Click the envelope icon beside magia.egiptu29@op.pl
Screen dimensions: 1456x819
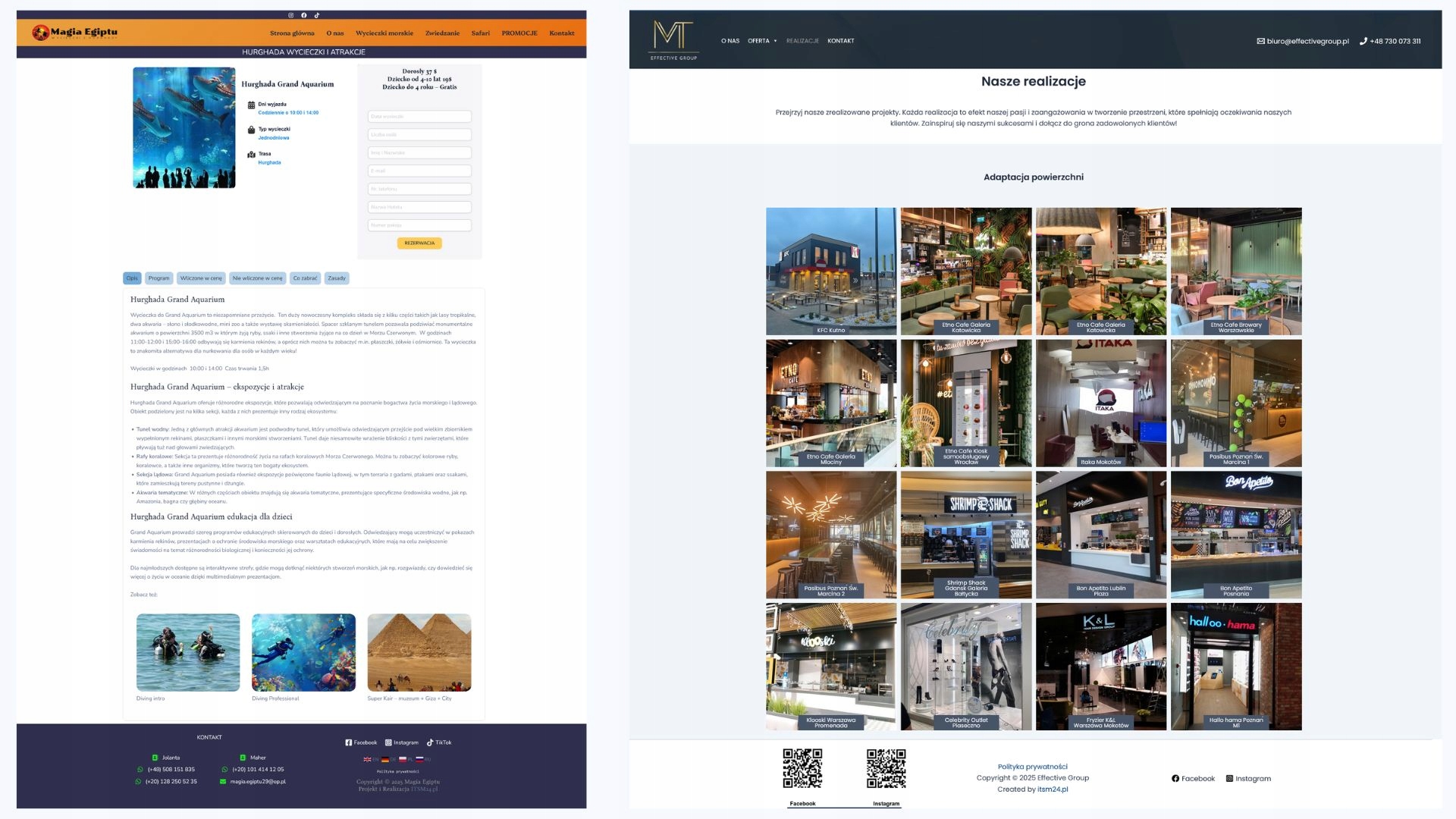pos(224,781)
